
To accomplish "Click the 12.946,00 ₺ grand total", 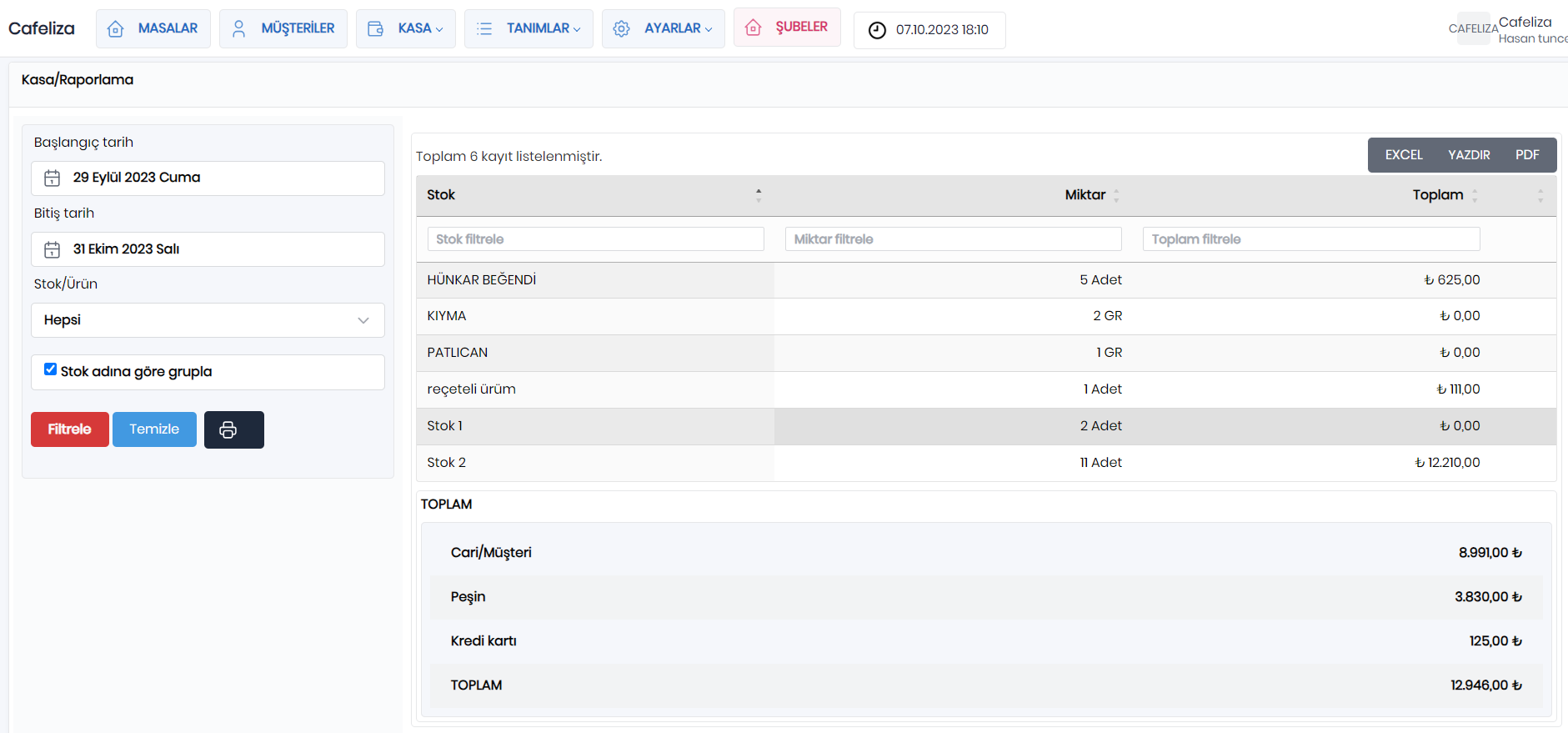I will pyautogui.click(x=1486, y=685).
